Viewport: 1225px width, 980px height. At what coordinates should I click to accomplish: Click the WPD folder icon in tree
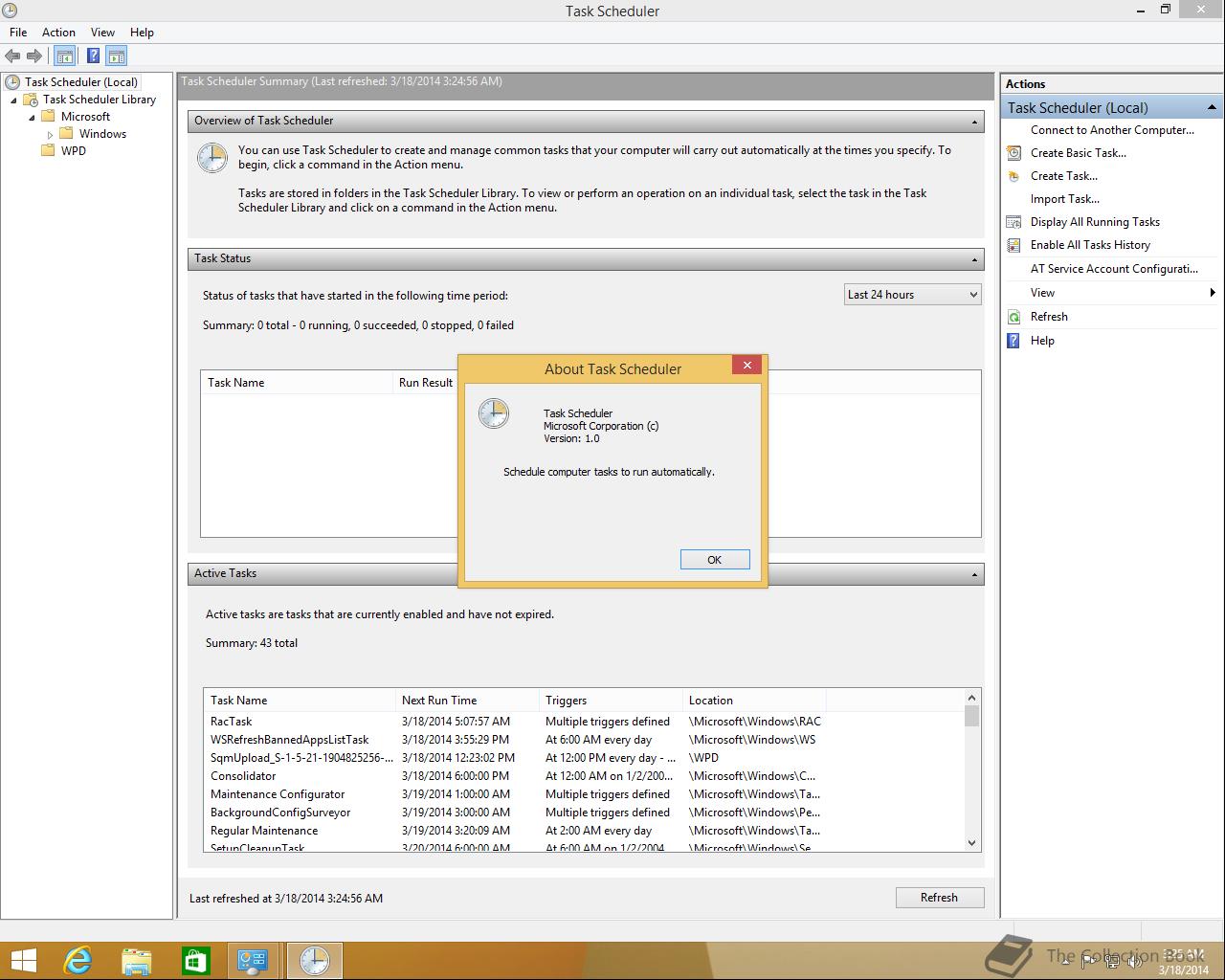pyautogui.click(x=48, y=151)
